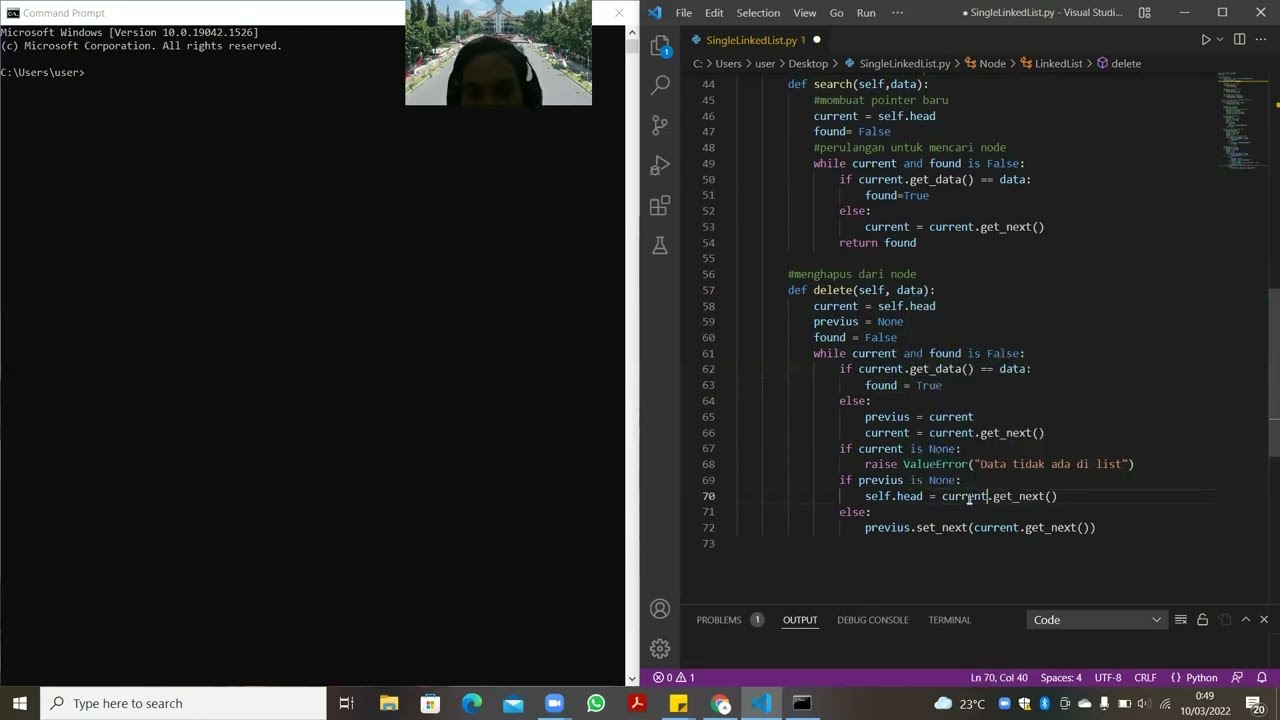Change line ending via CRLF

coord(1145,677)
